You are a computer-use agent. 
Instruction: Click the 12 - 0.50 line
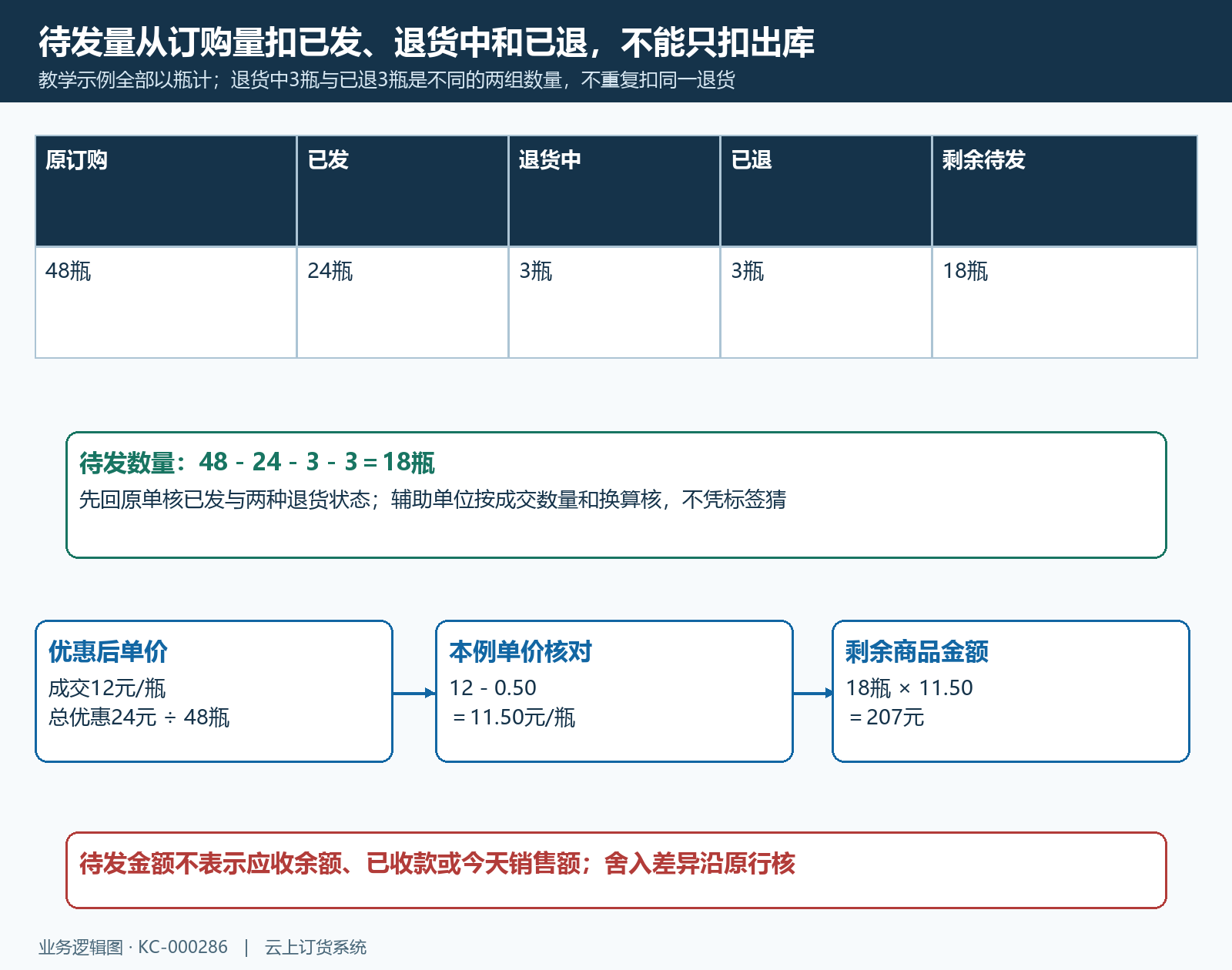[x=493, y=687]
